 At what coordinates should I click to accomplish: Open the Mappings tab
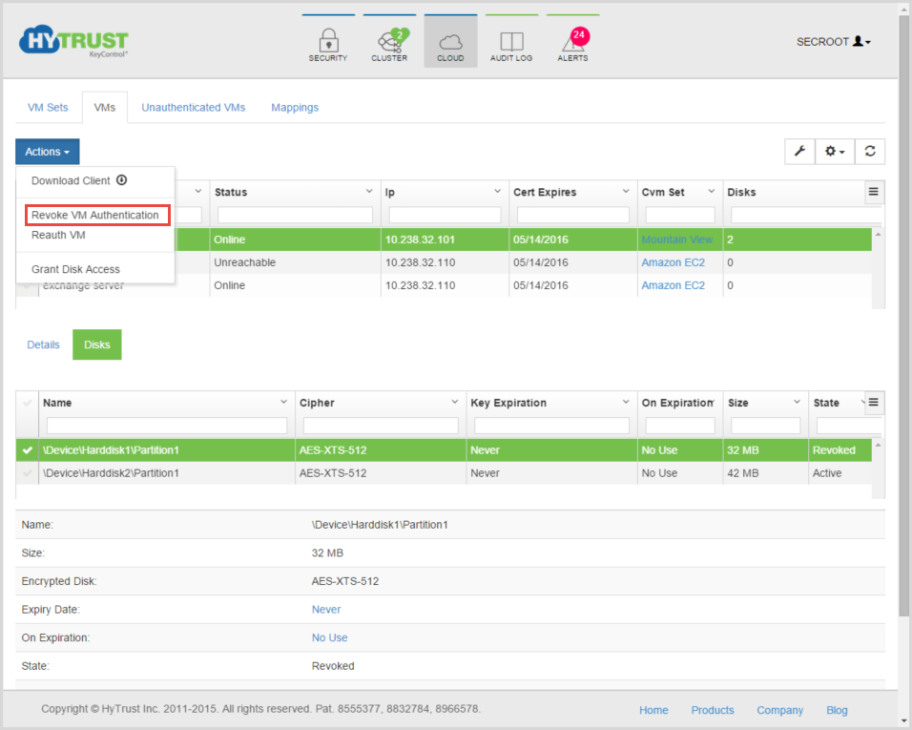tap(295, 108)
